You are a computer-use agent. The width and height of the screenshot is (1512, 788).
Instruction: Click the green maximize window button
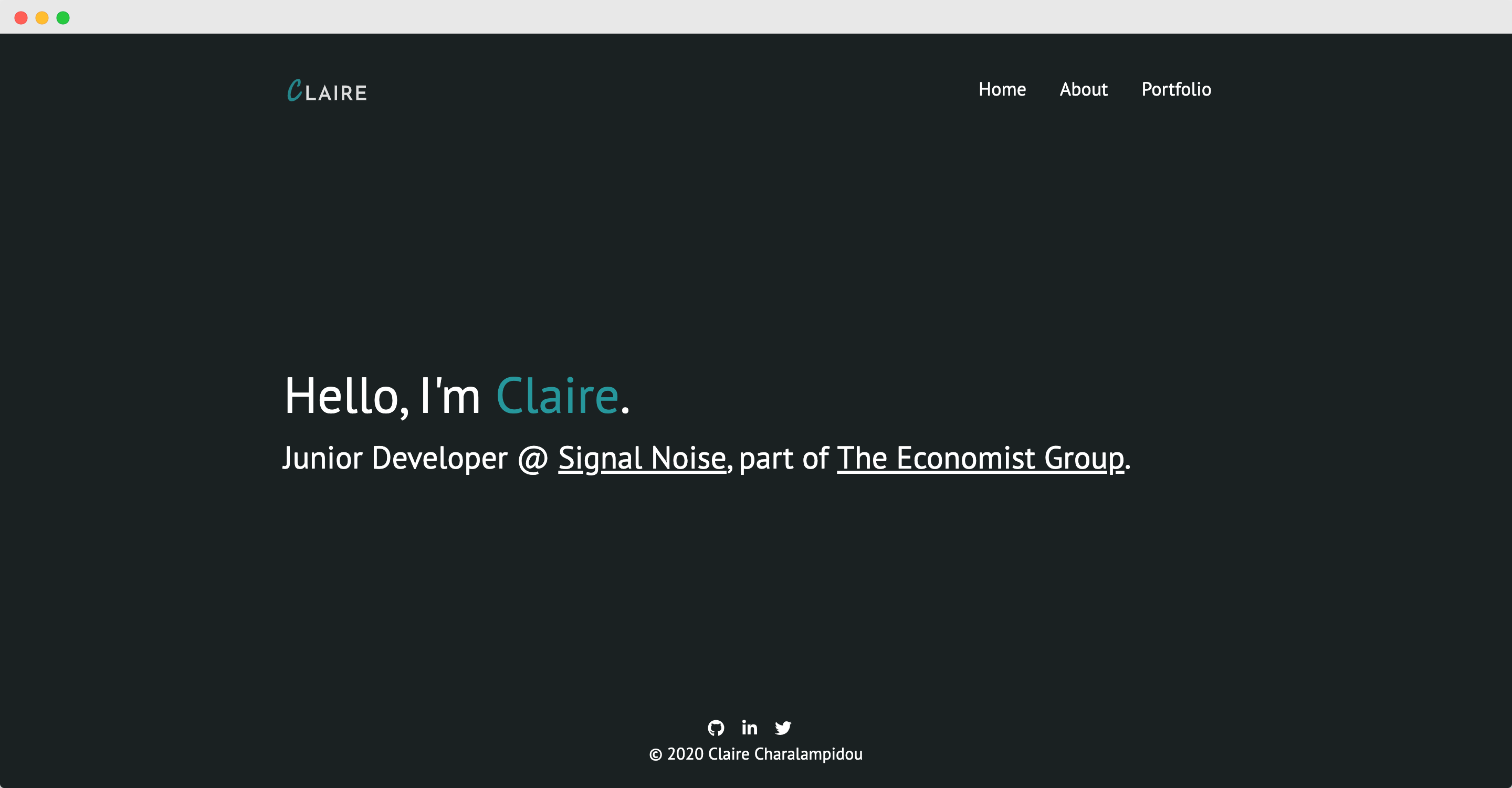pyautogui.click(x=63, y=18)
